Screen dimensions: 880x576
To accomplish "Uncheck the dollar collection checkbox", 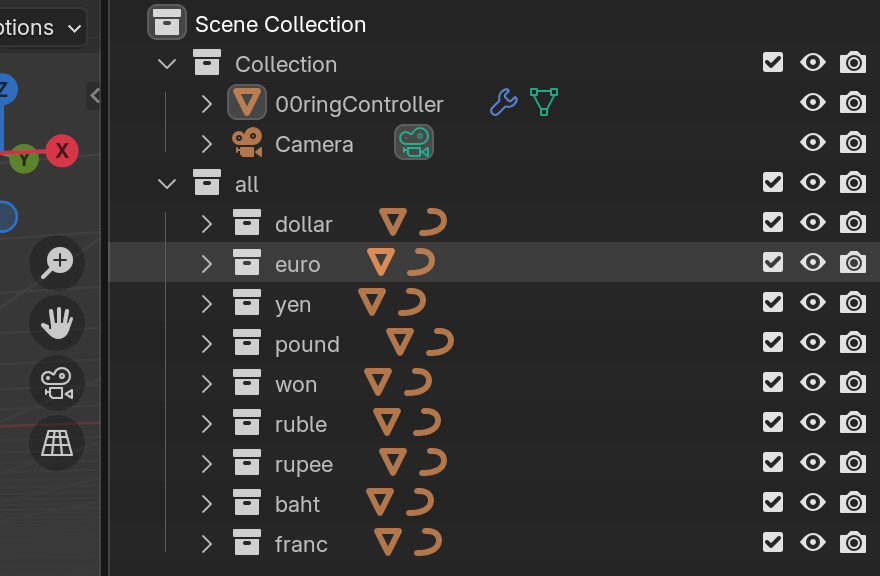I will click(x=773, y=222).
